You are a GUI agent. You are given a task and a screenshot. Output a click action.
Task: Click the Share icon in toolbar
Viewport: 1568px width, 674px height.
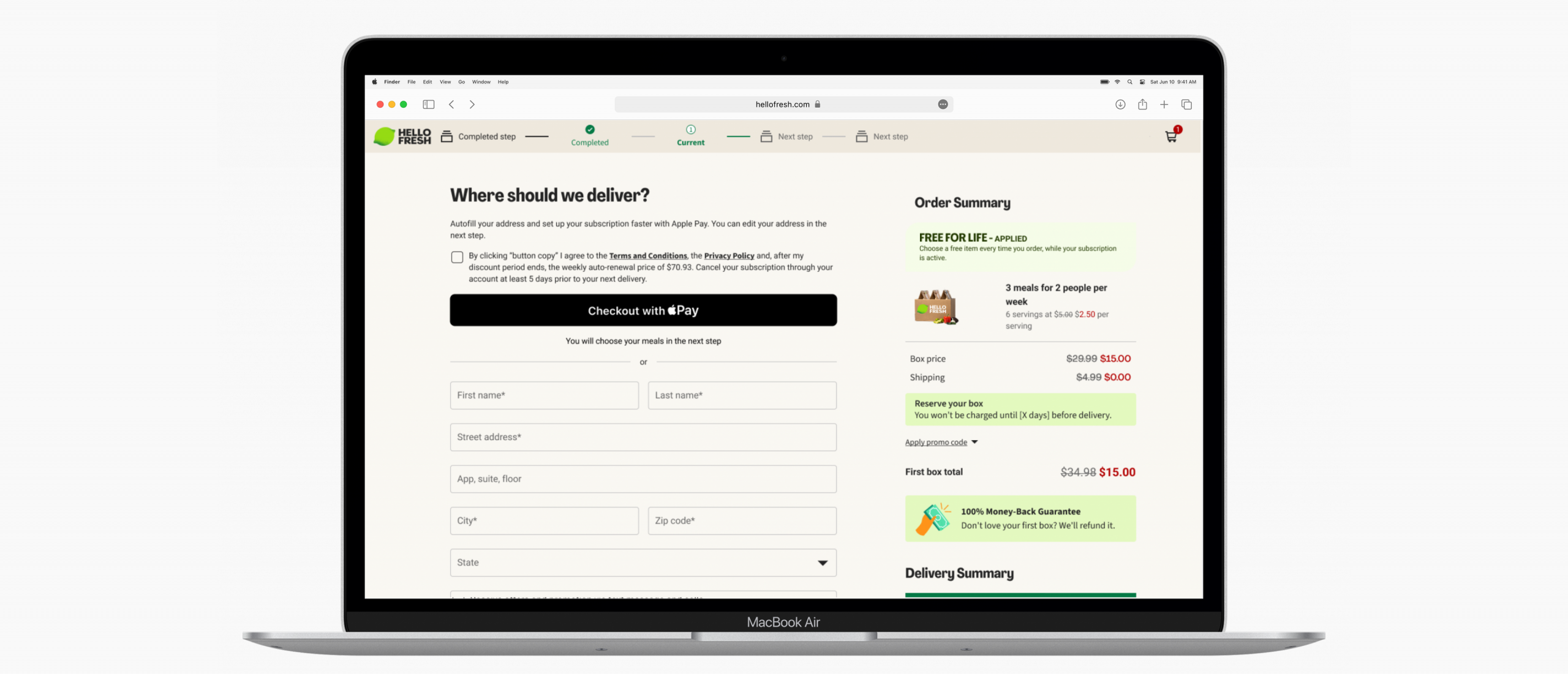[1142, 105]
